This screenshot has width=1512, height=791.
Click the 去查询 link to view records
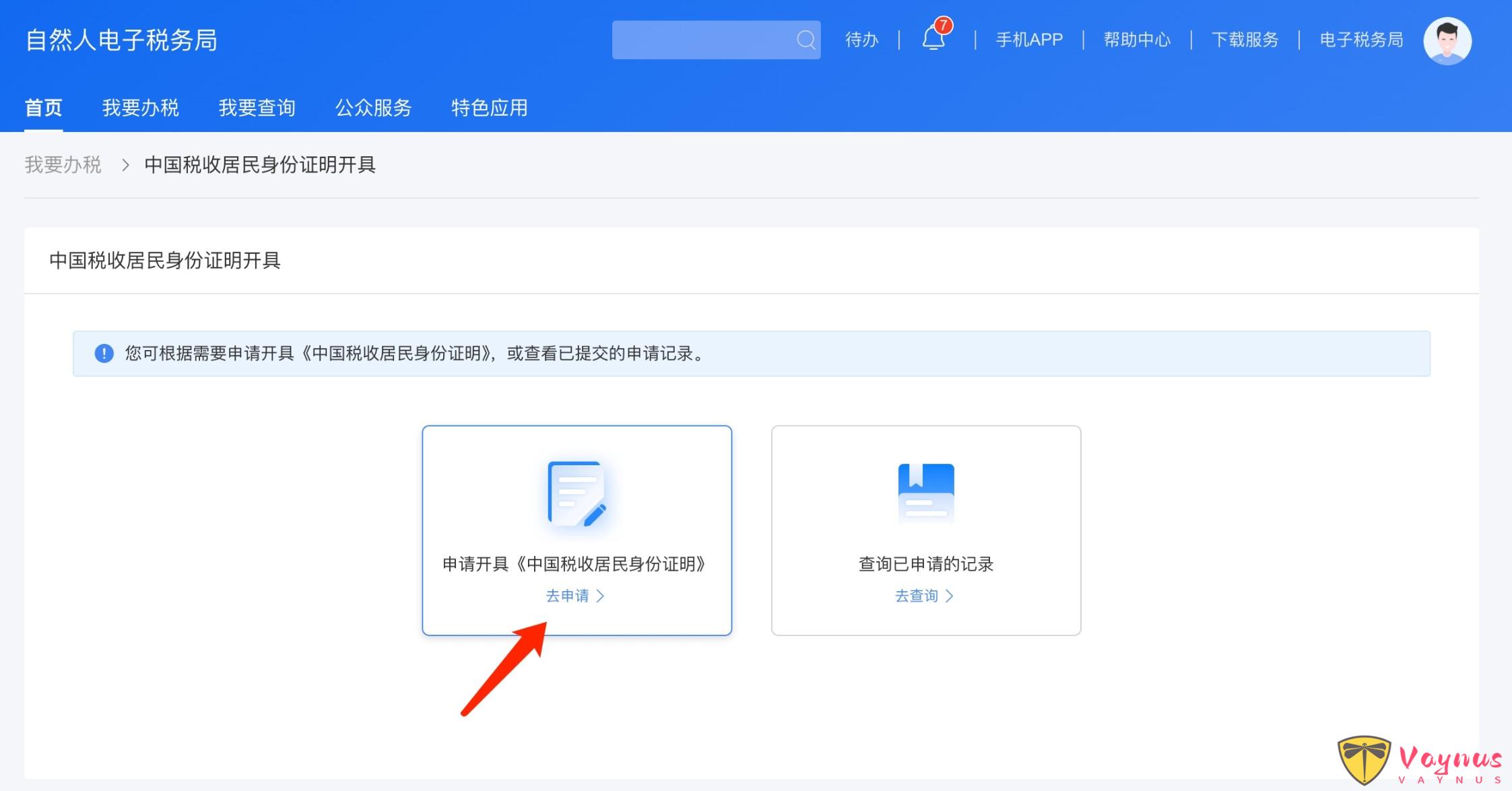tap(916, 595)
